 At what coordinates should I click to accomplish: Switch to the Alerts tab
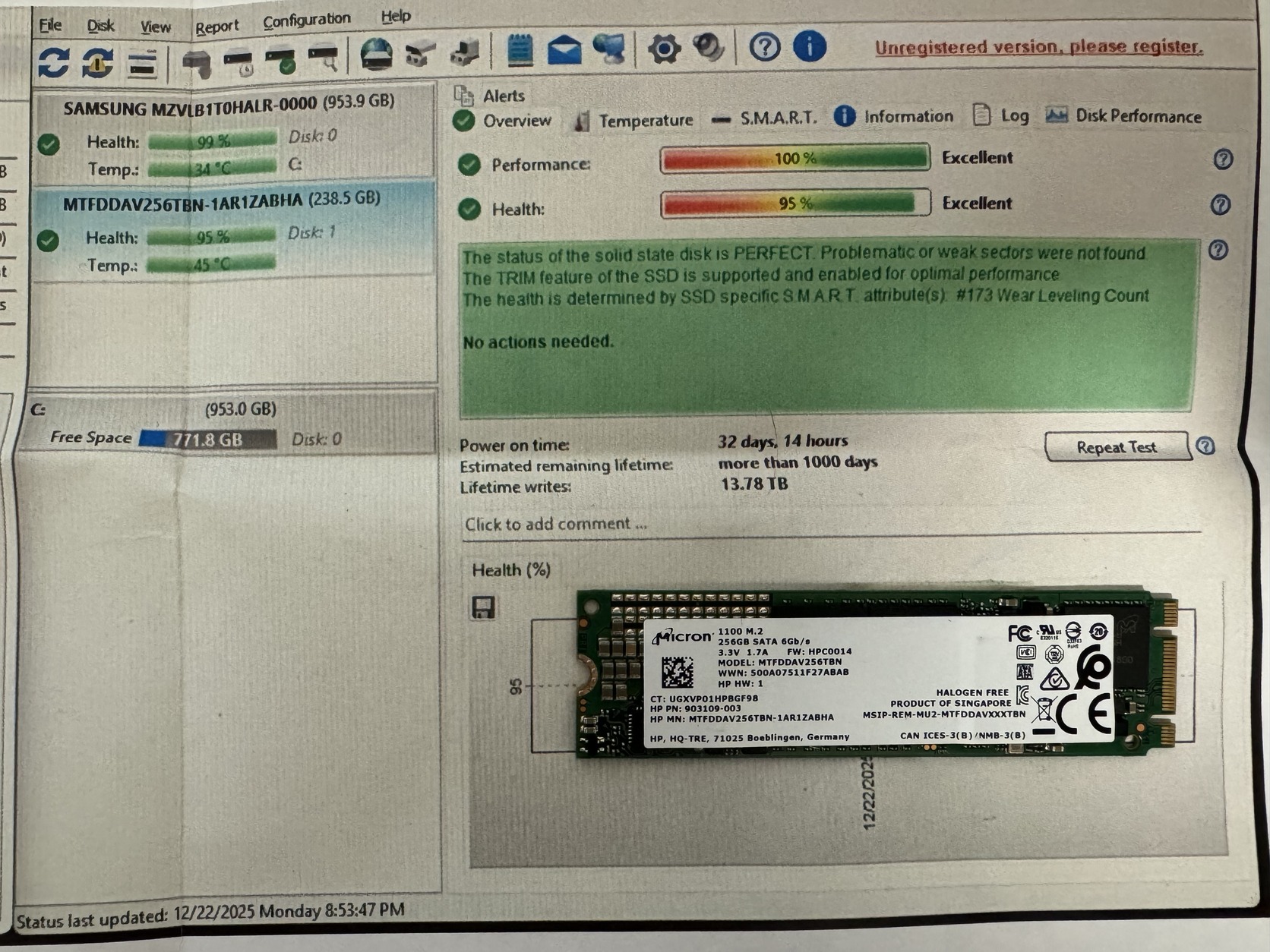point(490,96)
